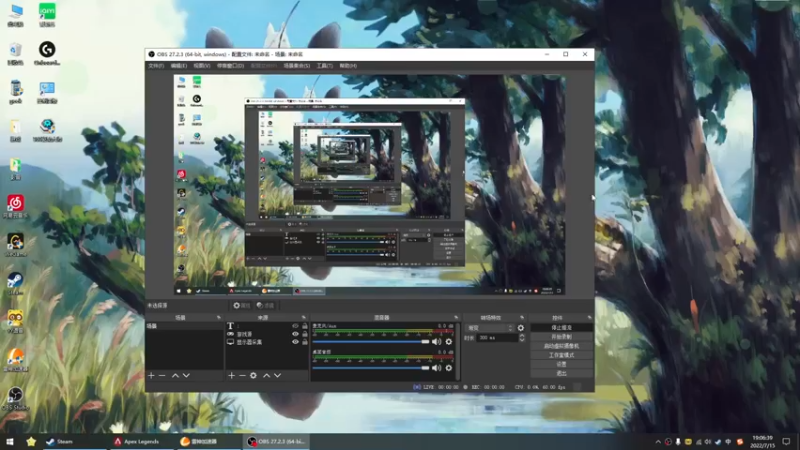
Task: Open the NetEase Cloud Music desktop icon
Action: point(15,206)
